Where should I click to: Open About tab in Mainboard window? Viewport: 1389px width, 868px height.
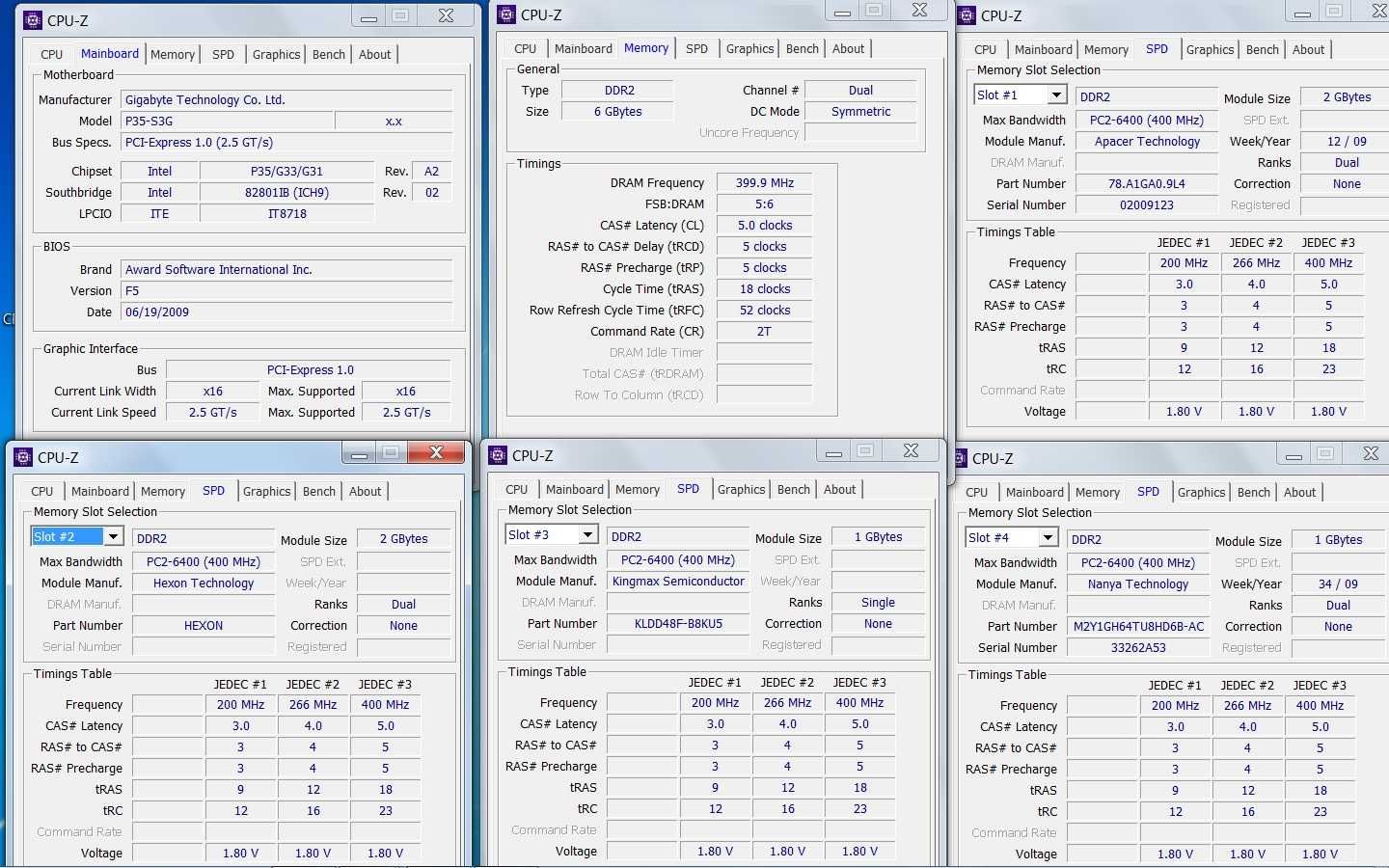point(374,54)
